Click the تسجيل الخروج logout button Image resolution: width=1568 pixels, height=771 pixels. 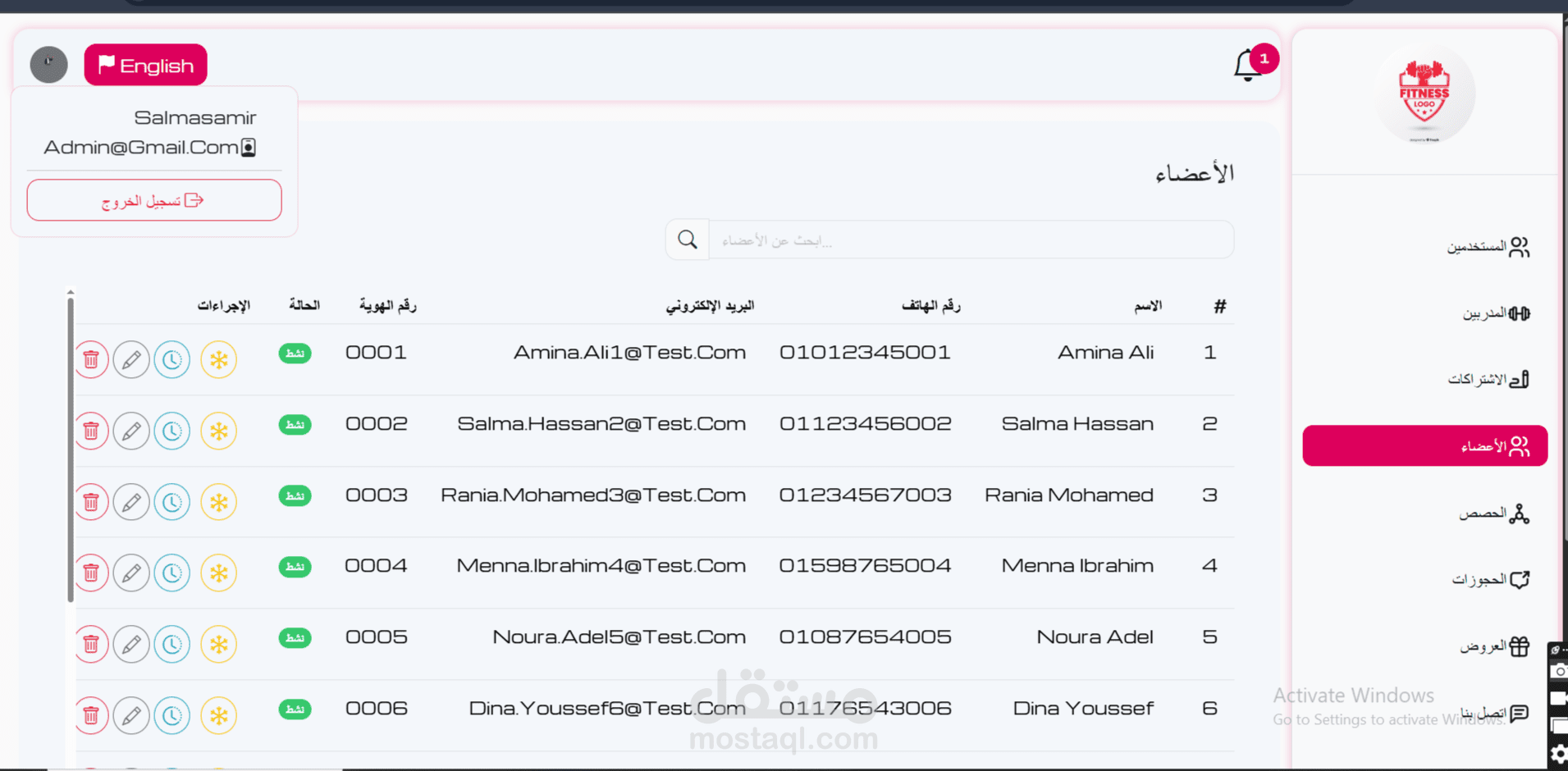click(x=154, y=200)
